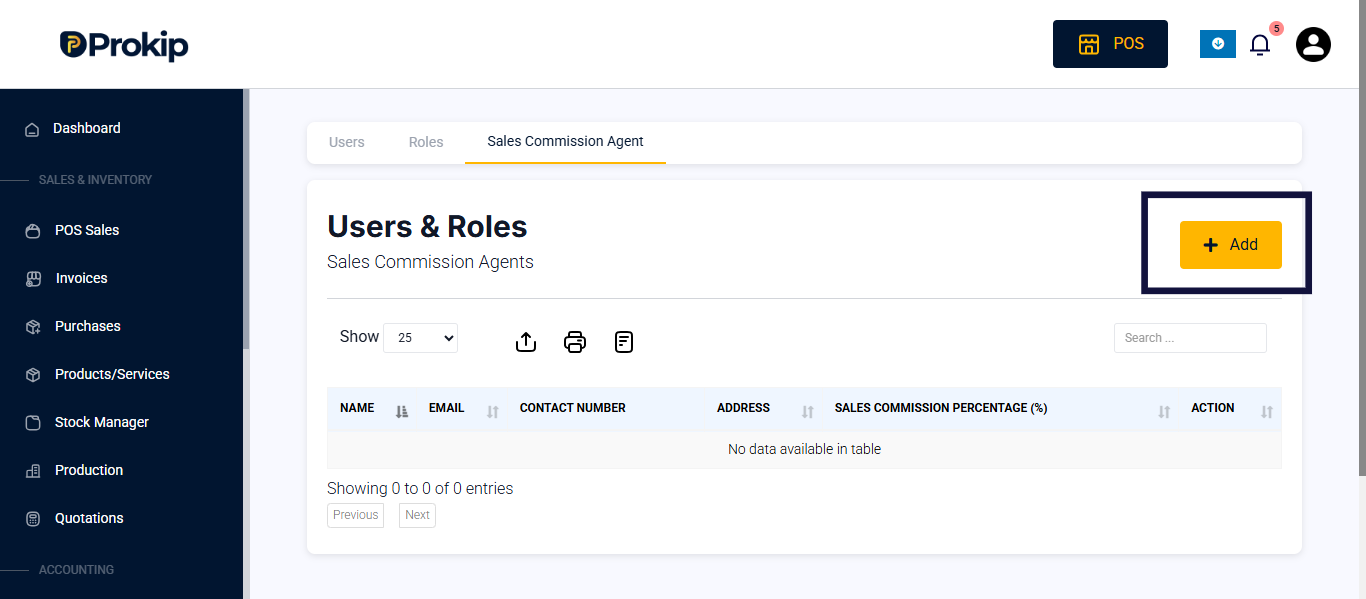1366x599 pixels.
Task: Focus the table Search field
Action: 1190,338
